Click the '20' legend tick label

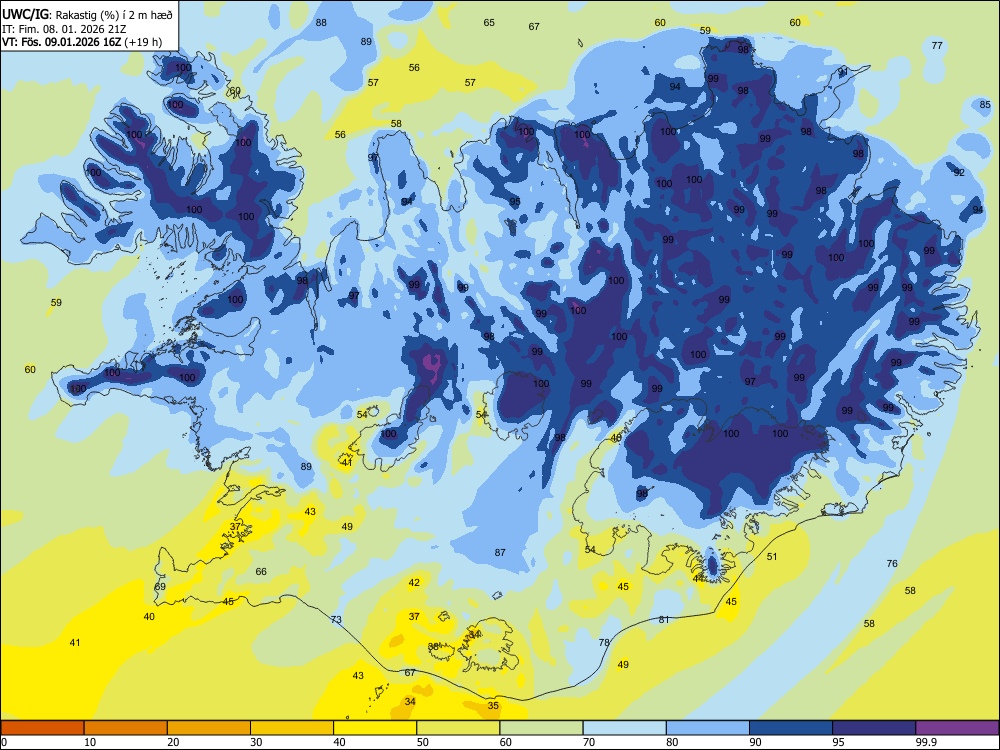coord(173,742)
